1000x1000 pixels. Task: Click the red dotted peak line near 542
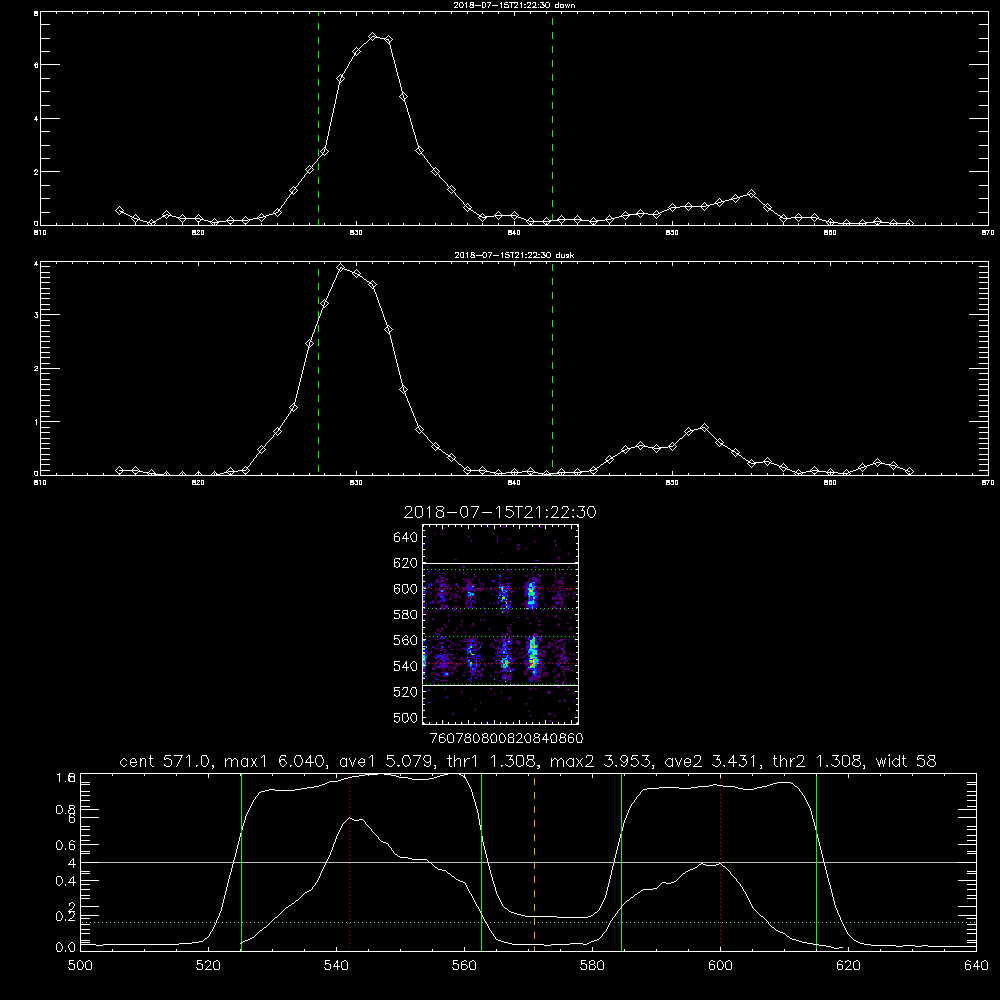point(349,861)
